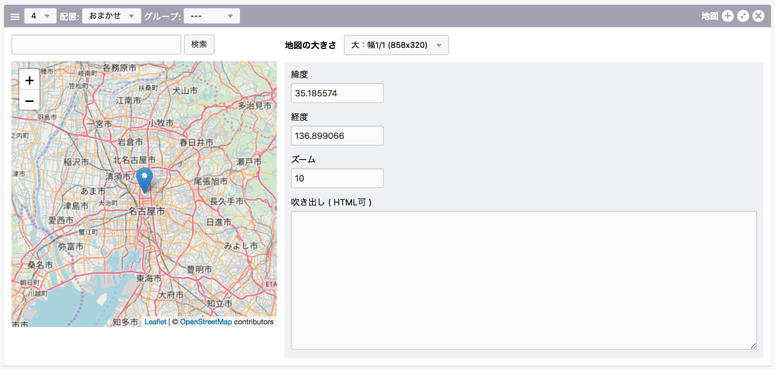Zoom out the map with minus button

[29, 100]
